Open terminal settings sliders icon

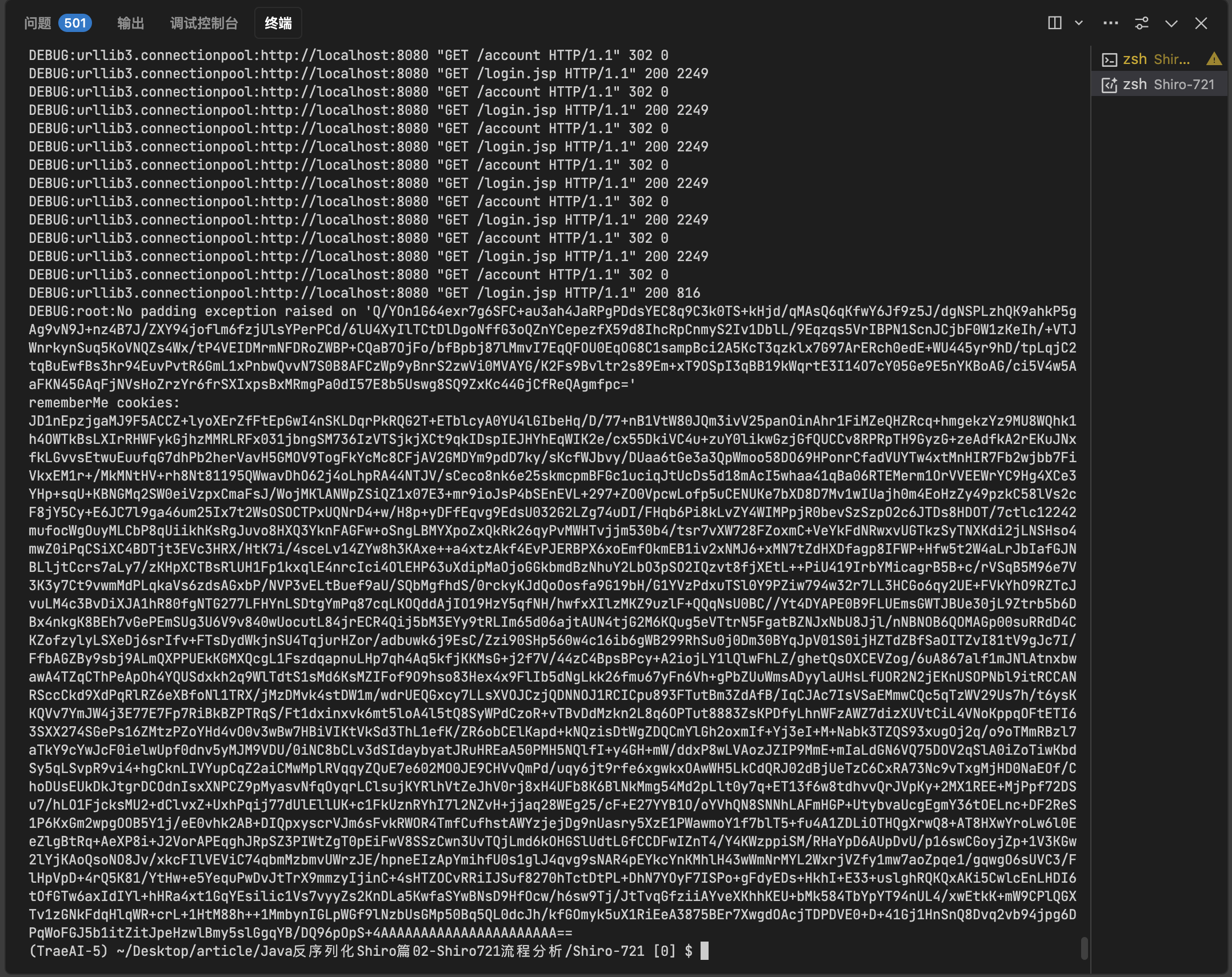click(x=1141, y=23)
